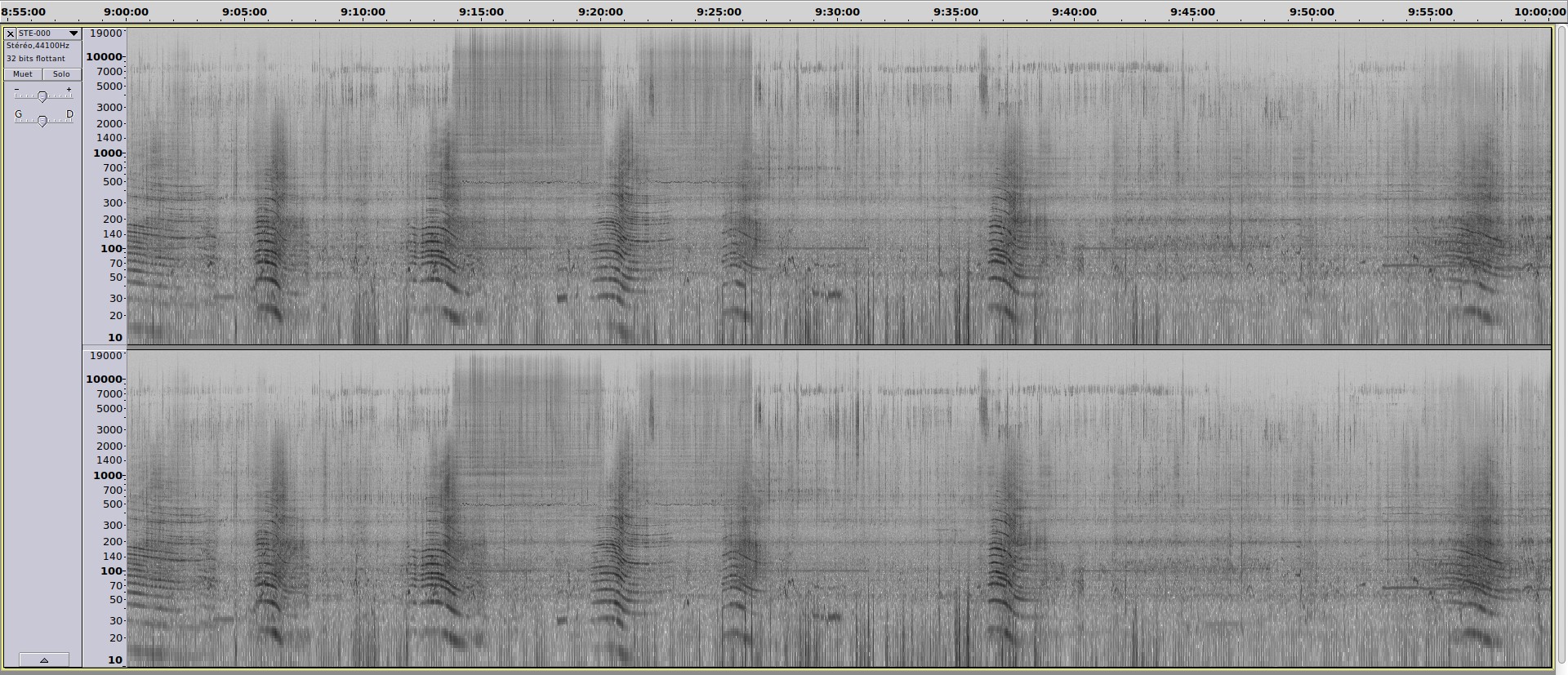1568x675 pixels.
Task: Close the STE-000 track with the X
Action: (x=11, y=33)
